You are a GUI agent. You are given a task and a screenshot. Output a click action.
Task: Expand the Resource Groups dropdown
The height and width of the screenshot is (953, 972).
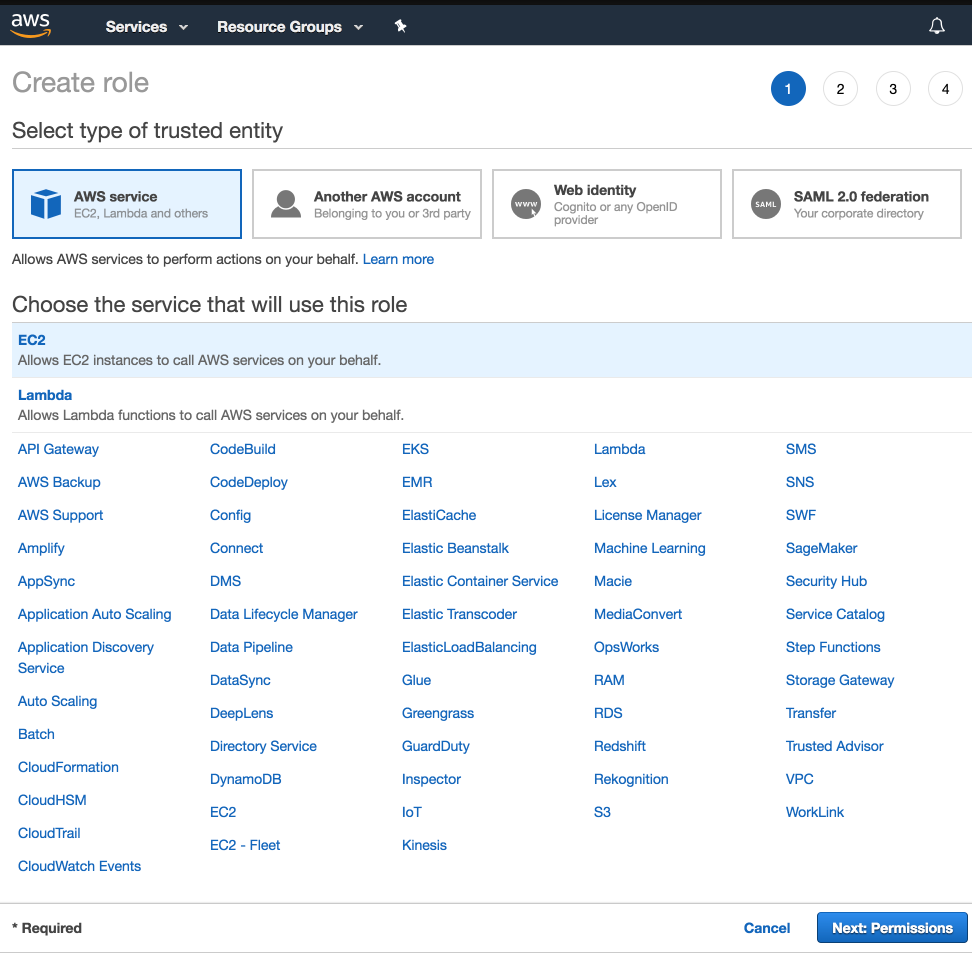[289, 27]
